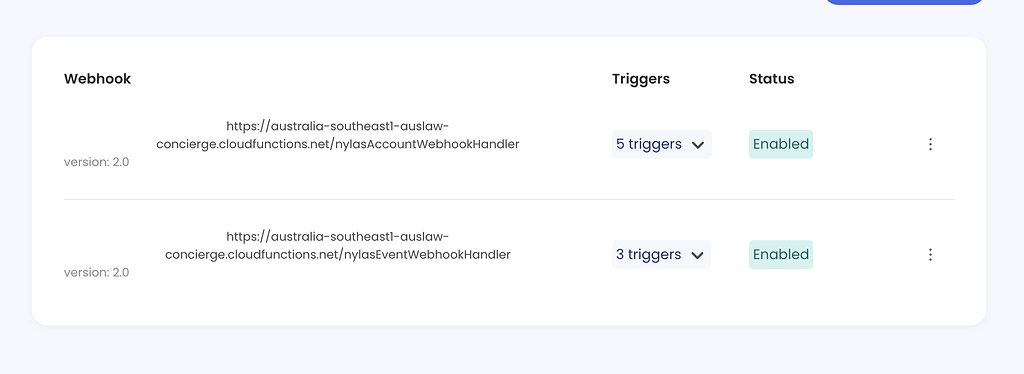Click the divider line between the two webhooks

(509, 199)
